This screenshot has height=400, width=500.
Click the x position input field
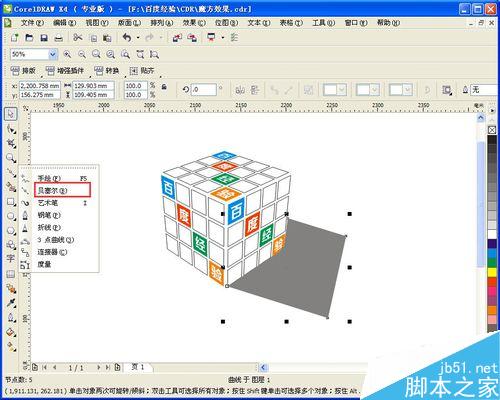40,86
